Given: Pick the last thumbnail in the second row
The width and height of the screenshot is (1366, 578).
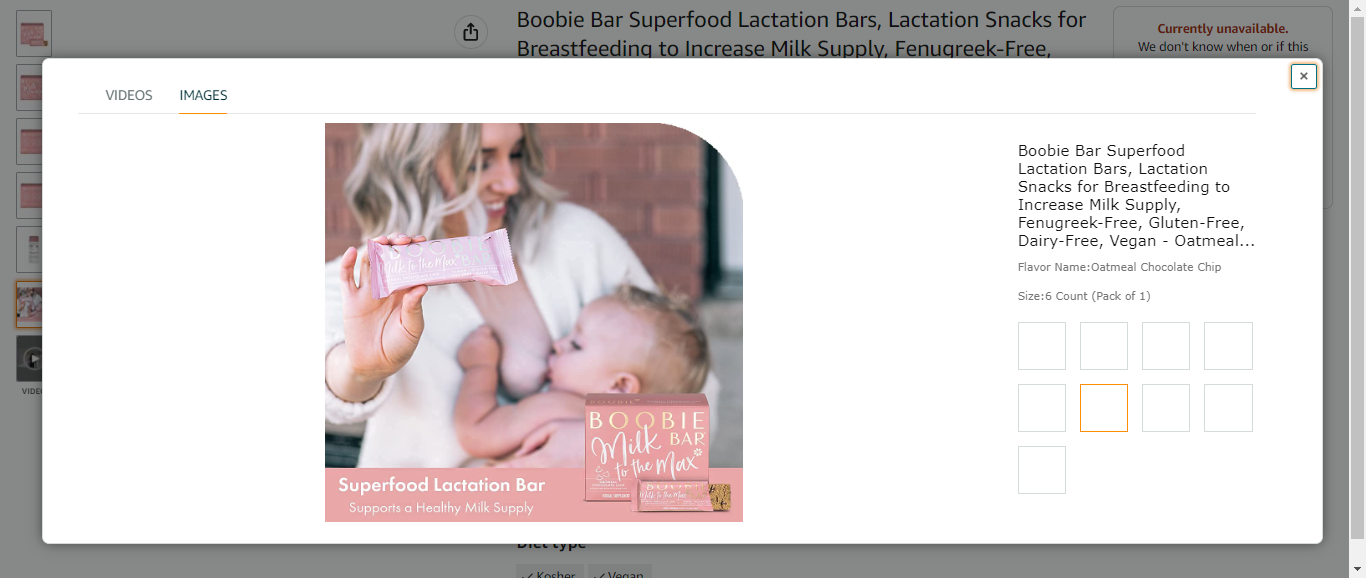Looking at the screenshot, I should 1228,408.
